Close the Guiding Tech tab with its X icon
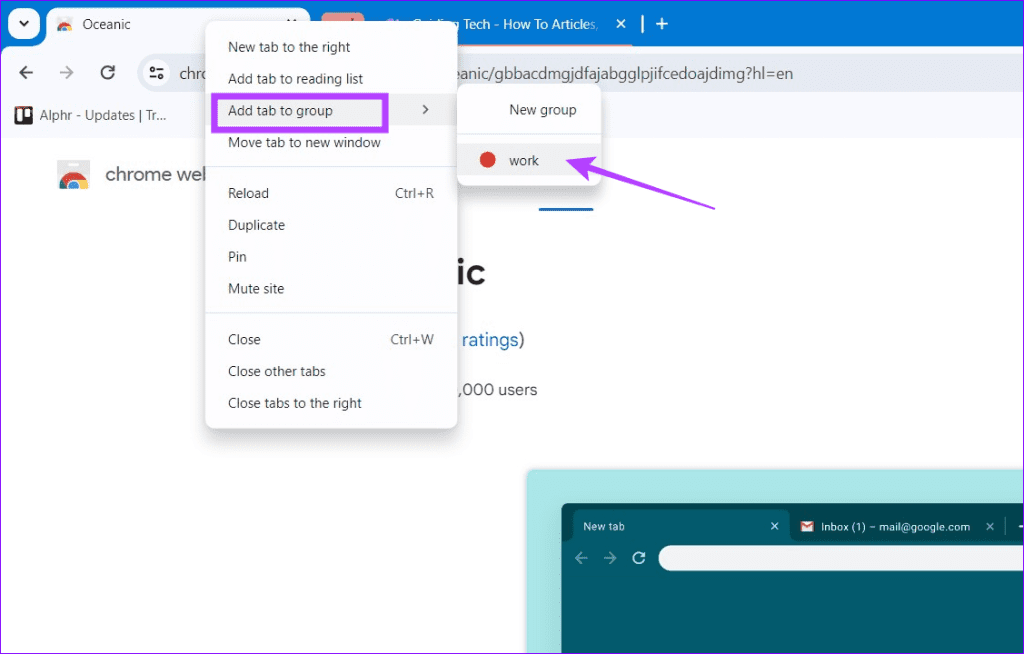This screenshot has width=1024, height=654. point(623,23)
